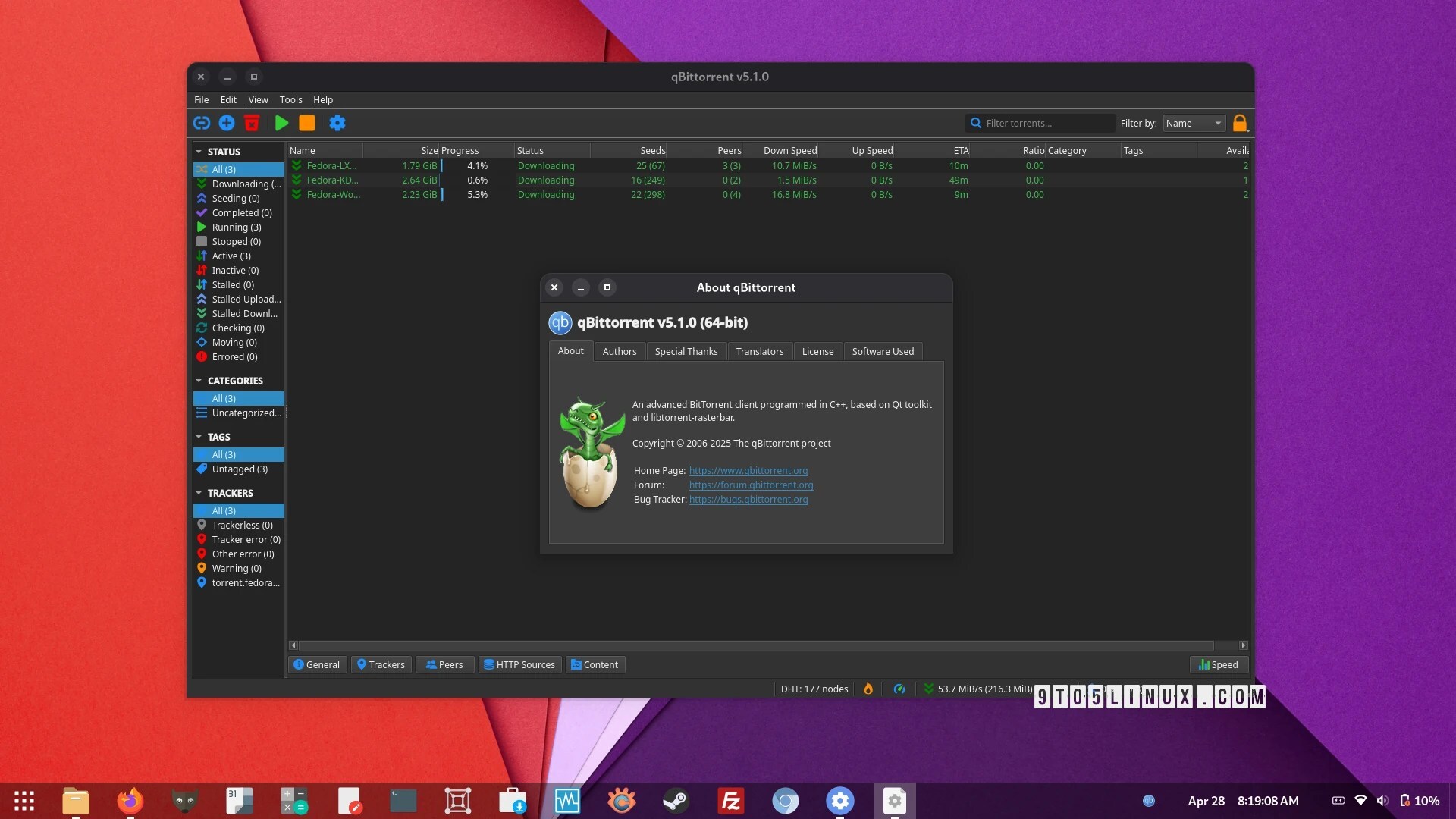
Task: Launch Steam from the taskbar
Action: click(x=676, y=801)
